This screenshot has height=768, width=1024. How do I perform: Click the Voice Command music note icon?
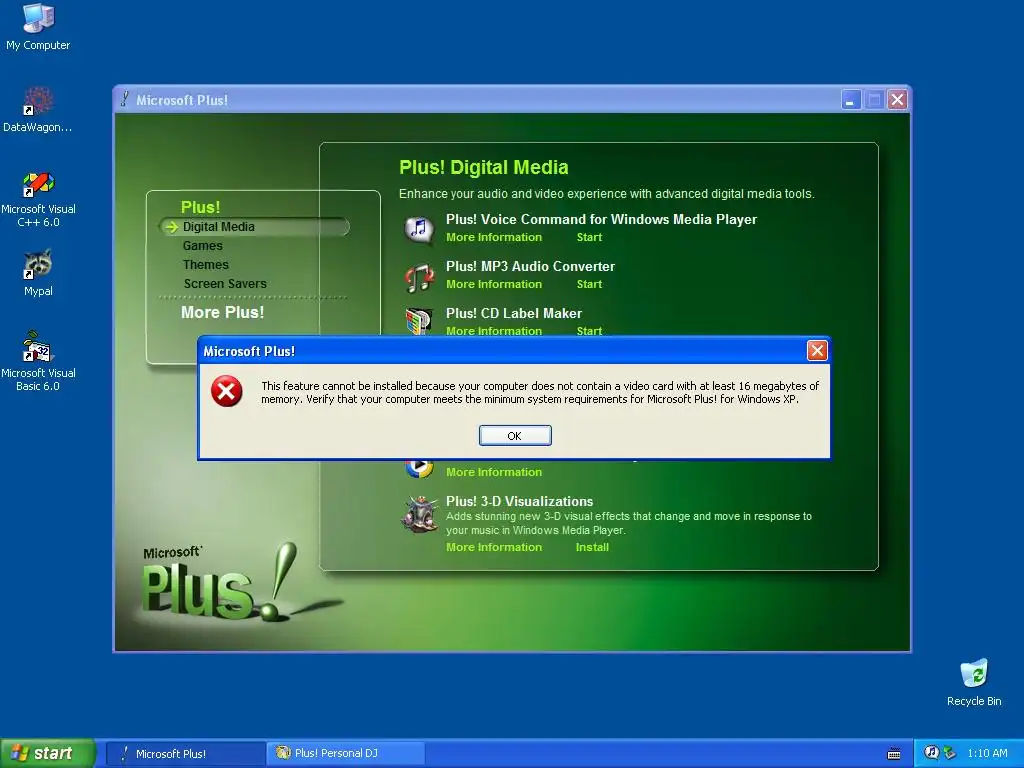(x=419, y=229)
